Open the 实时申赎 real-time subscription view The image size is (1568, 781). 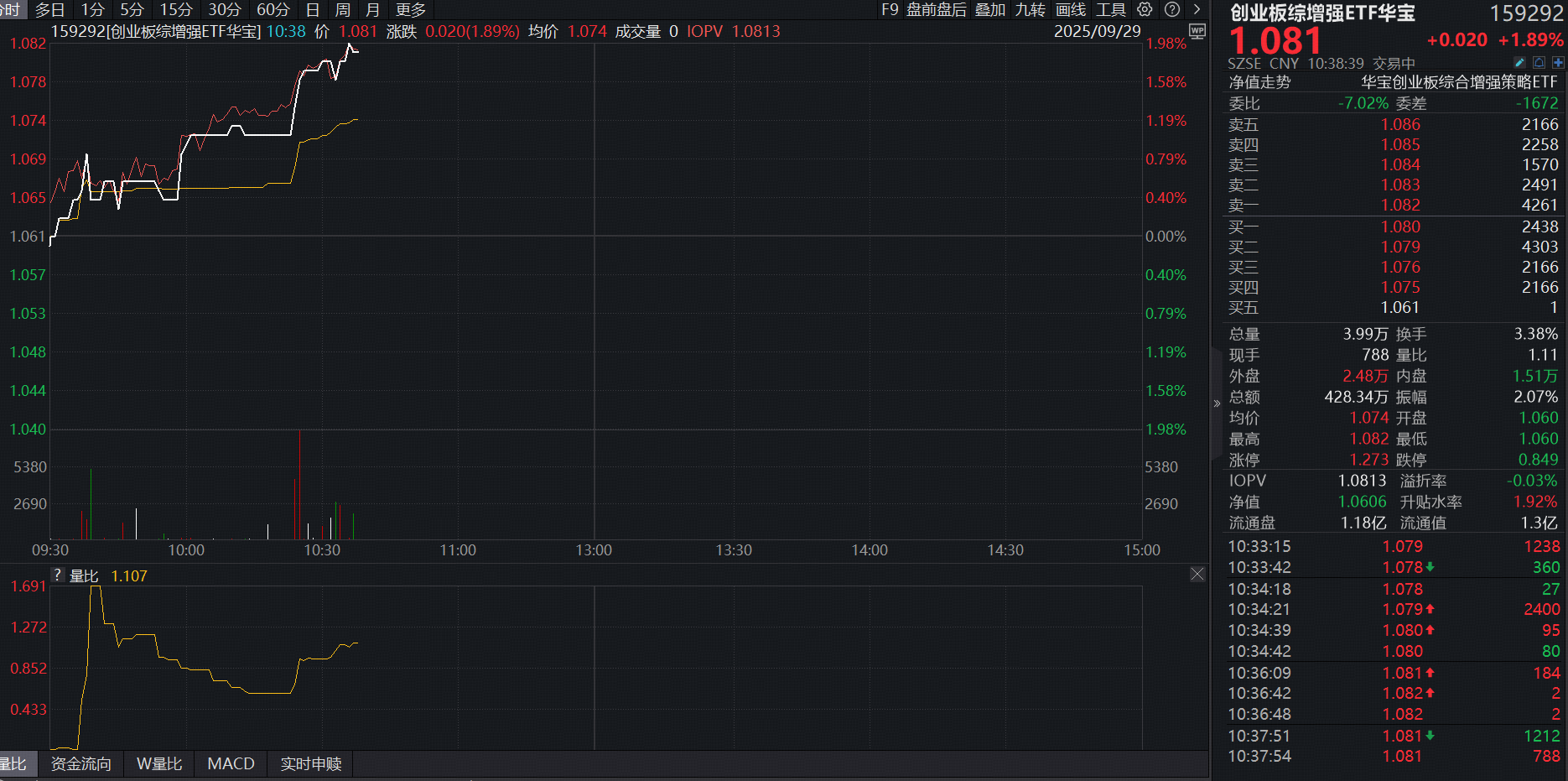309,763
